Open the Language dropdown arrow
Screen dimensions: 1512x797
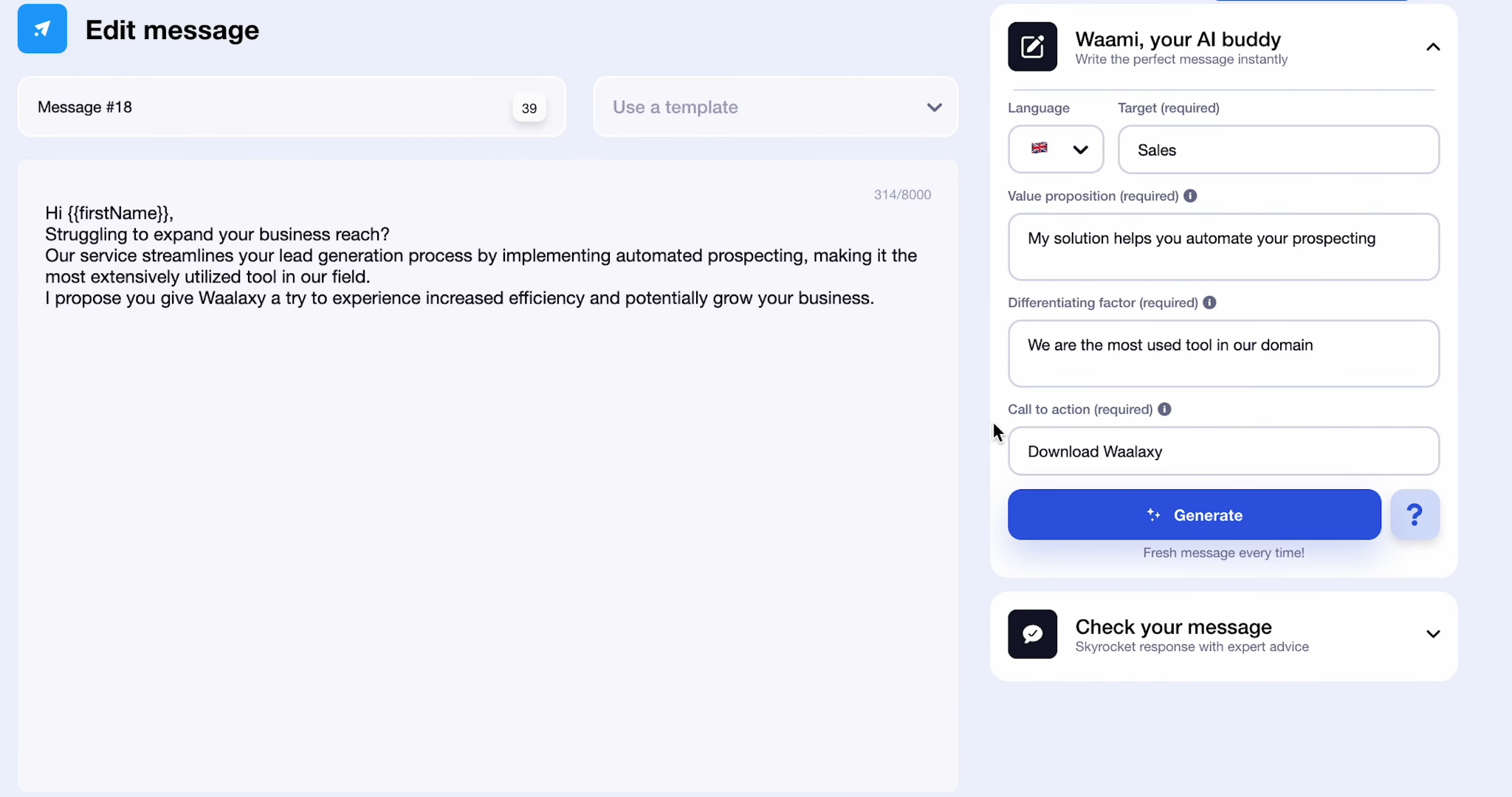point(1080,150)
